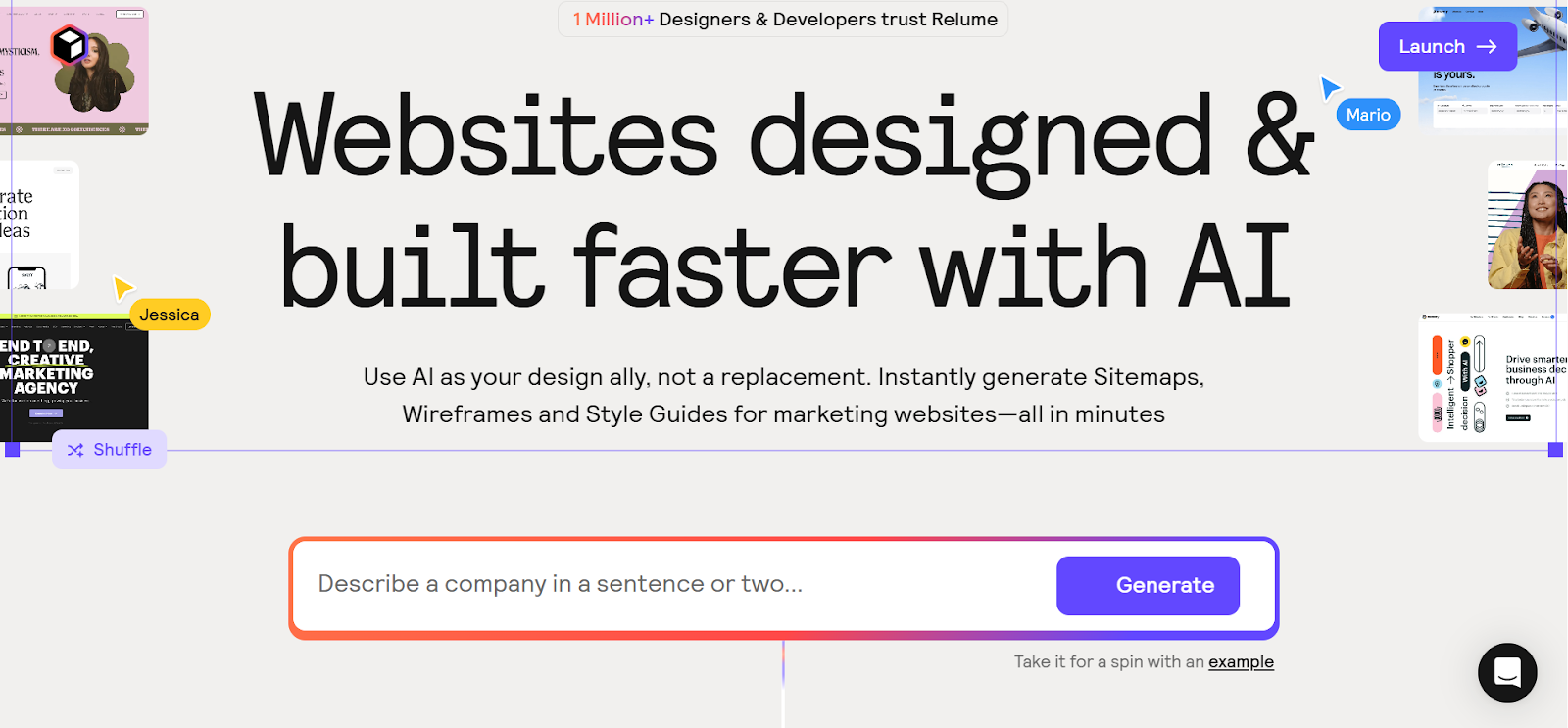This screenshot has width=1568, height=728.
Task: Select the creative marketing agency thumbnail
Action: (74, 372)
